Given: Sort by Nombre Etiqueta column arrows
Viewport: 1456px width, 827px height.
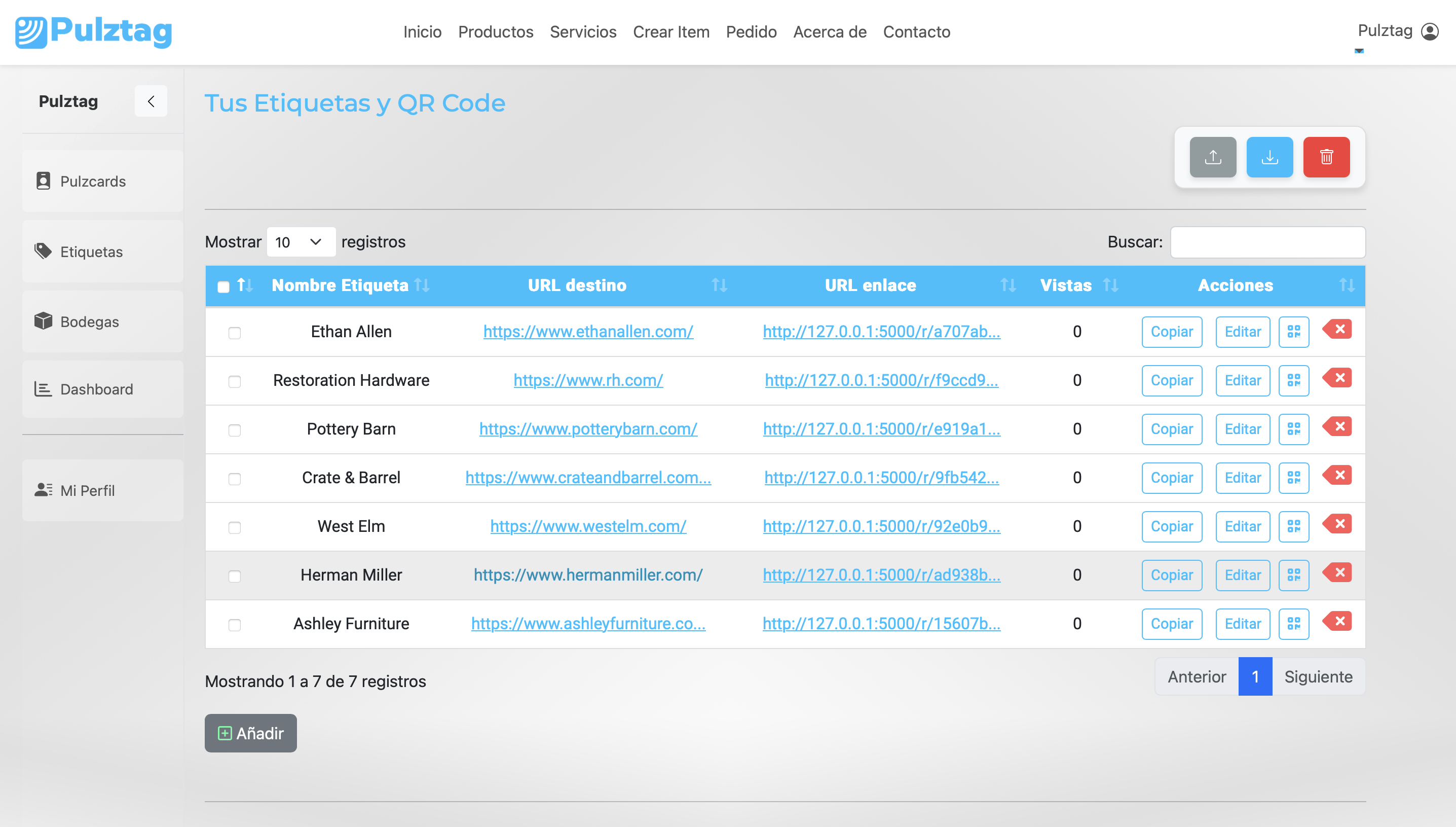Looking at the screenshot, I should point(422,285).
